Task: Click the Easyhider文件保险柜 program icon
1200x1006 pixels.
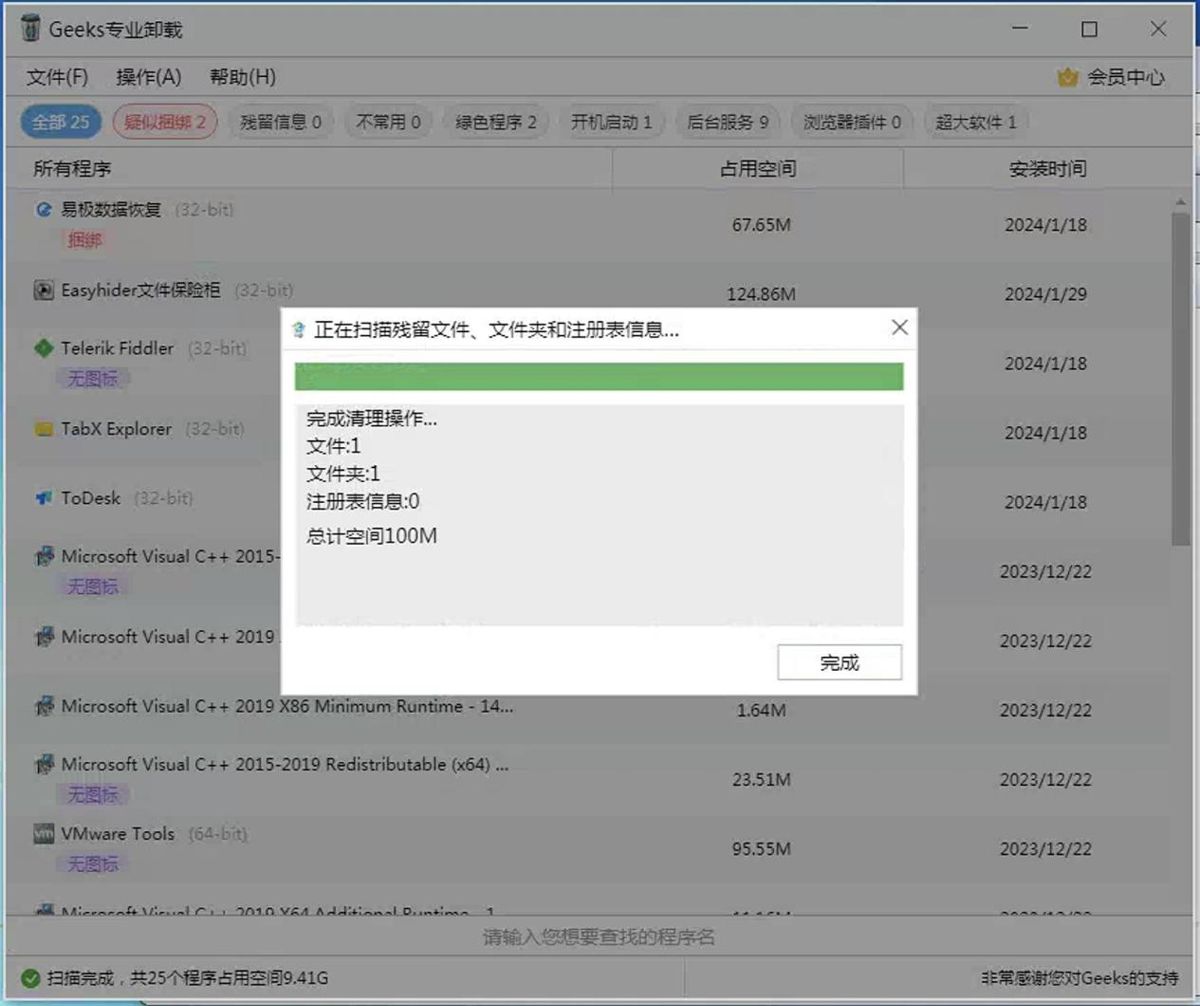Action: click(43, 290)
